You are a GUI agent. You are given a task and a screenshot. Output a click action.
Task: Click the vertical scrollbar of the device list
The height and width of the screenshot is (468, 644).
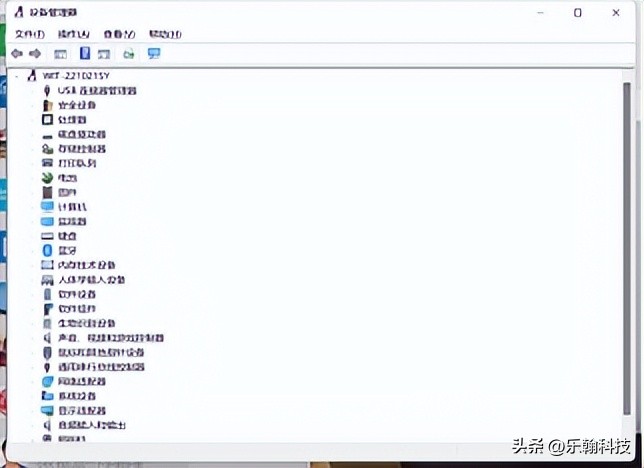coord(627,249)
